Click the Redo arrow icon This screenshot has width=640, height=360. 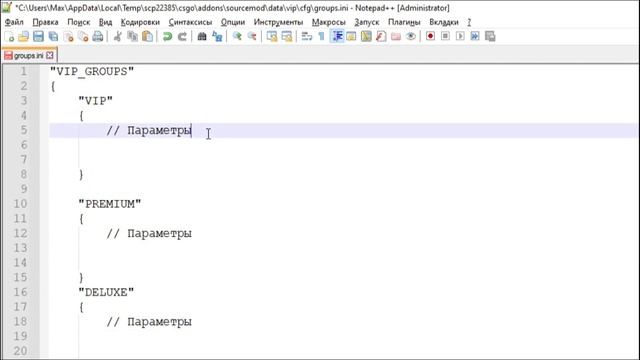182,37
